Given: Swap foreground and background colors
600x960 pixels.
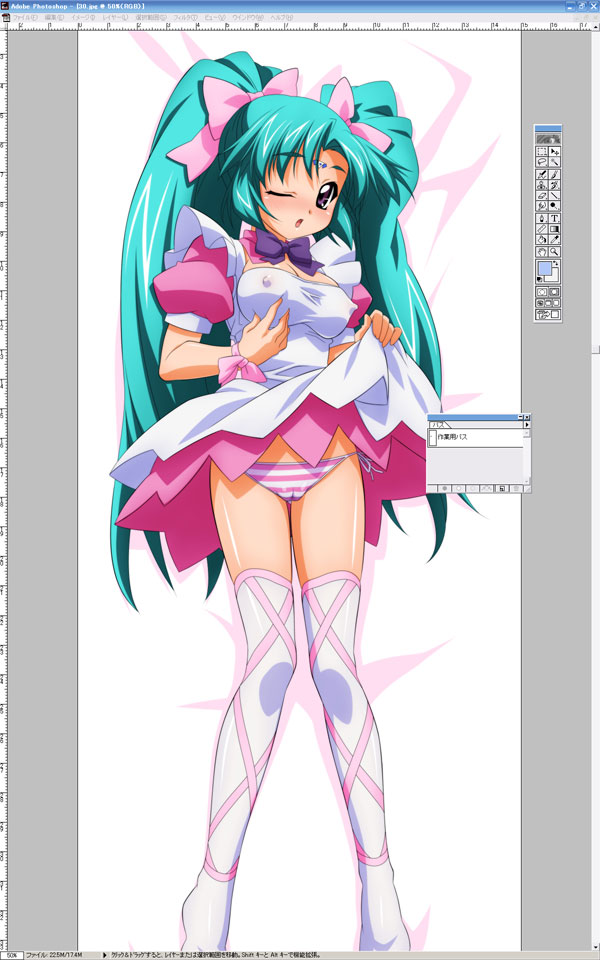Looking at the screenshot, I should click(x=555, y=263).
